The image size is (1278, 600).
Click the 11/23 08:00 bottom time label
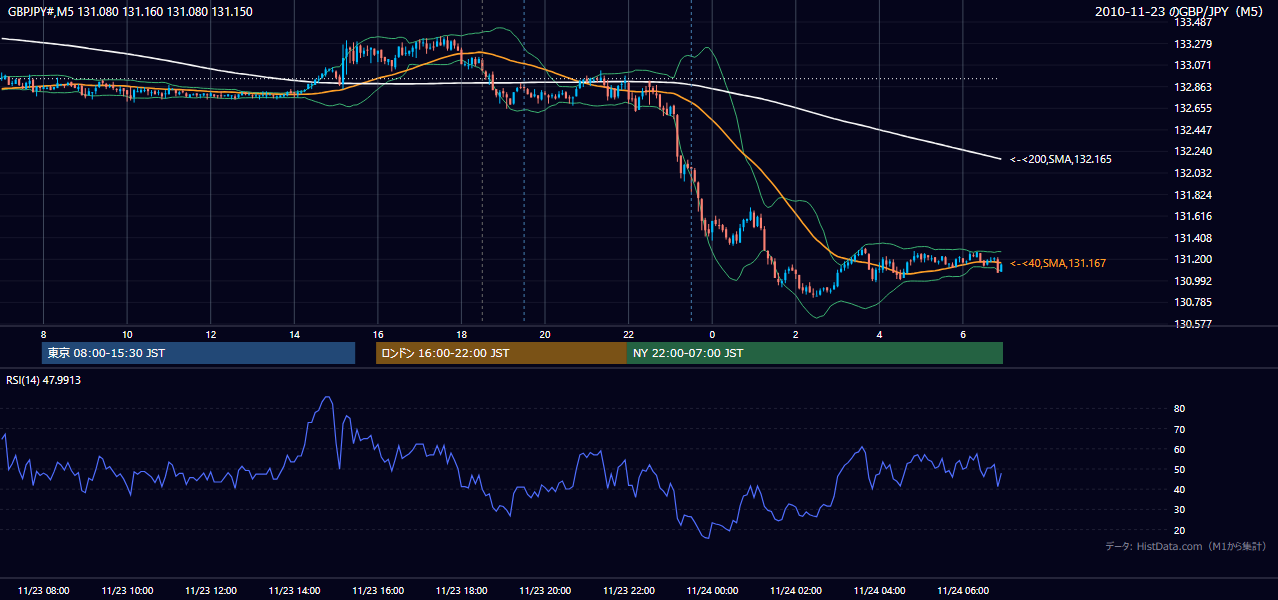pyautogui.click(x=44, y=590)
